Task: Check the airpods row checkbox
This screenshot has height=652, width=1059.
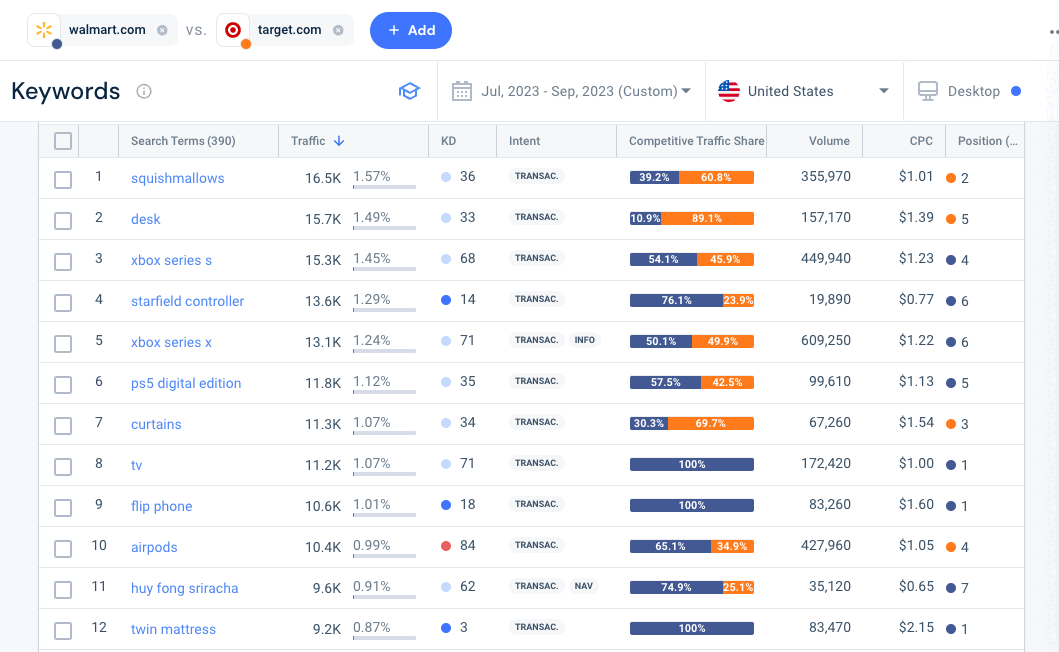Action: click(63, 548)
